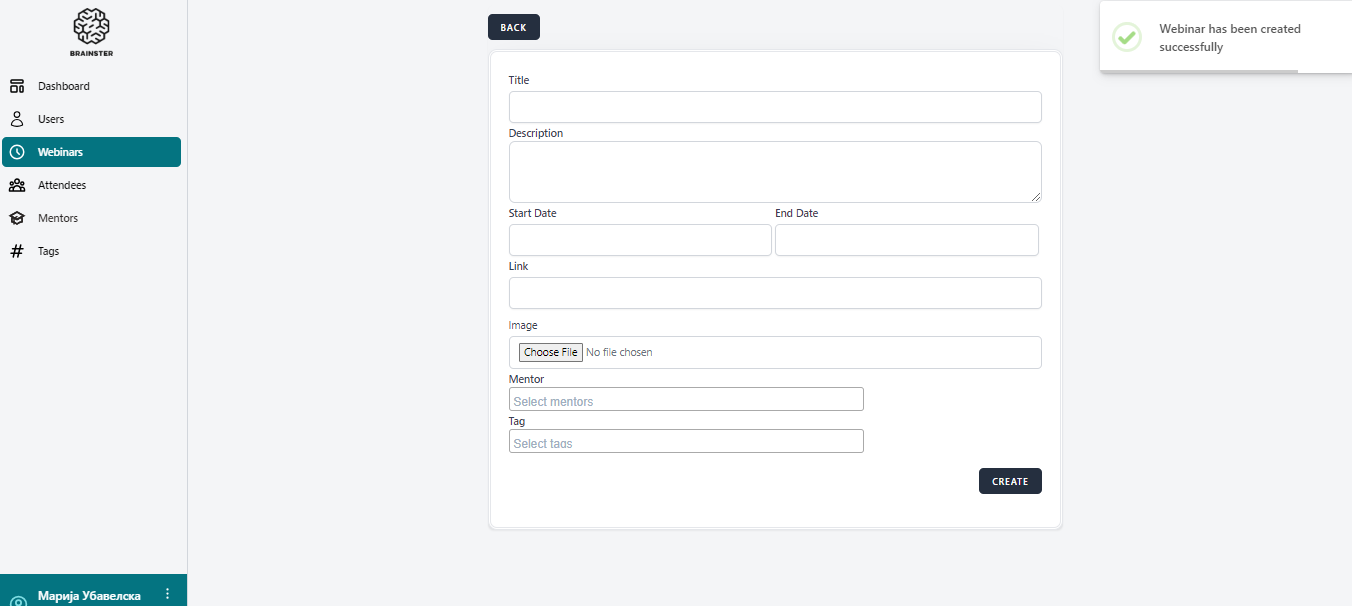Click the Attendees group icon
This screenshot has width=1352, height=606.
pos(17,185)
